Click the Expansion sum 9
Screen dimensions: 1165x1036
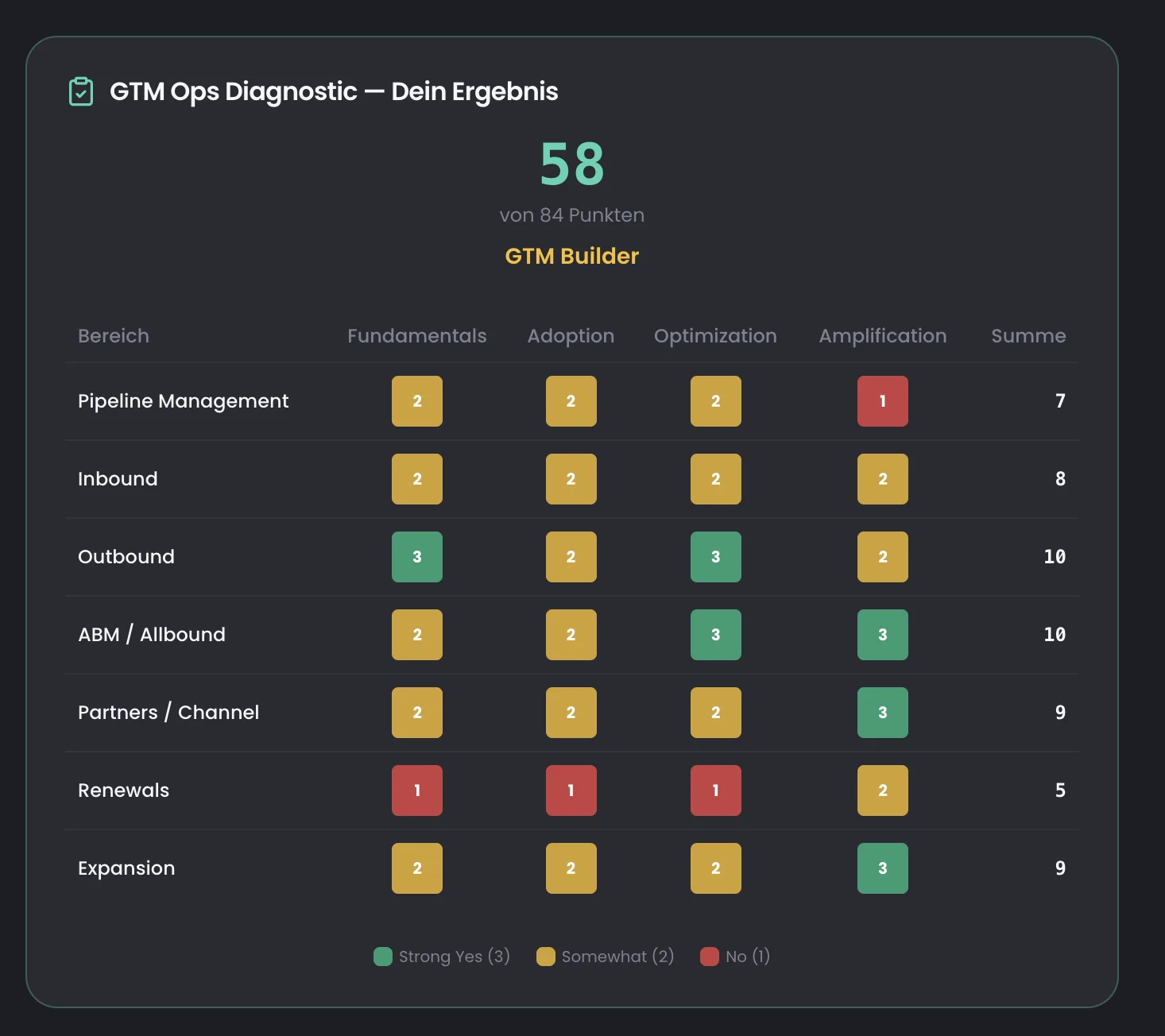point(1060,868)
